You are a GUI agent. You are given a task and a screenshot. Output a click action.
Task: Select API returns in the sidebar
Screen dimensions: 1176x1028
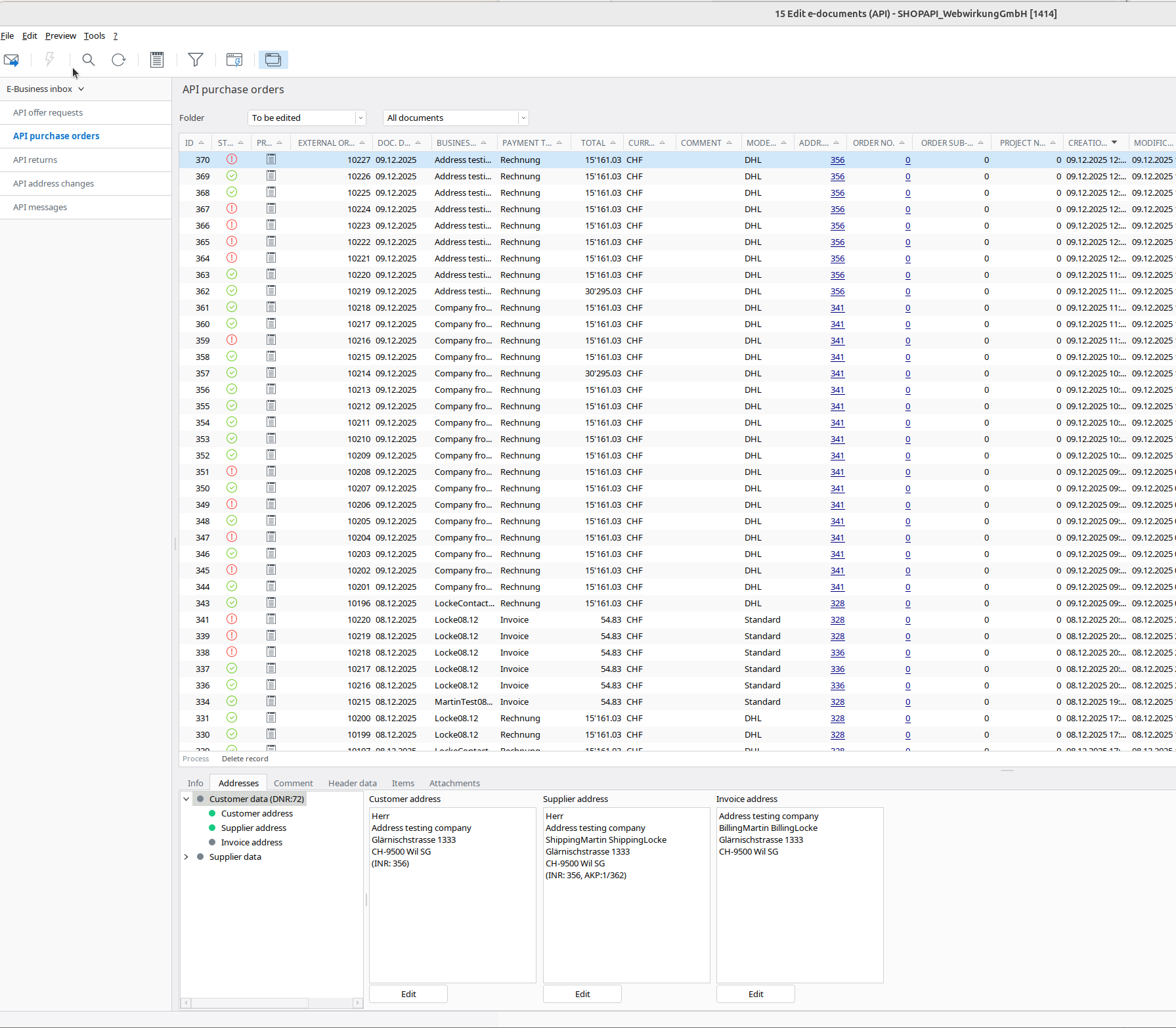pos(35,160)
